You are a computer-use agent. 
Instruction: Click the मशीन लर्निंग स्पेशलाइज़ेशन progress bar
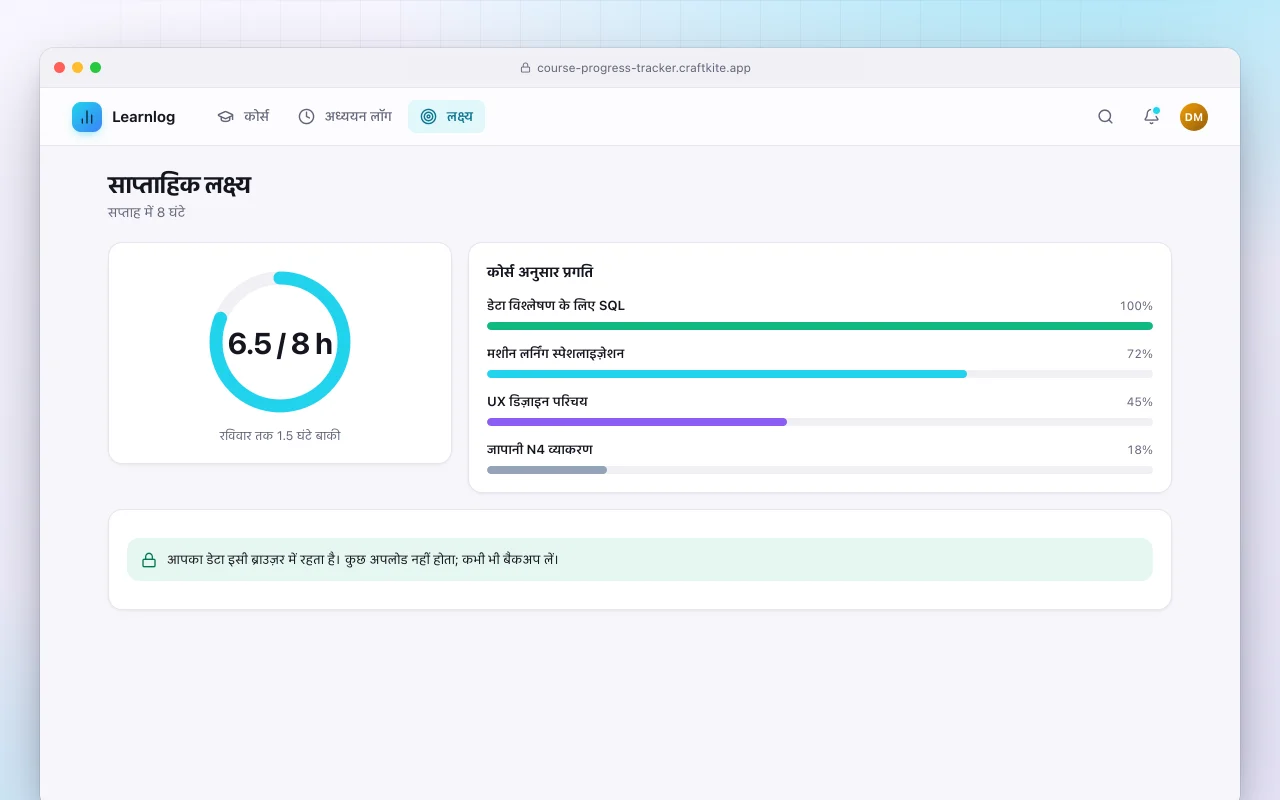click(x=820, y=374)
